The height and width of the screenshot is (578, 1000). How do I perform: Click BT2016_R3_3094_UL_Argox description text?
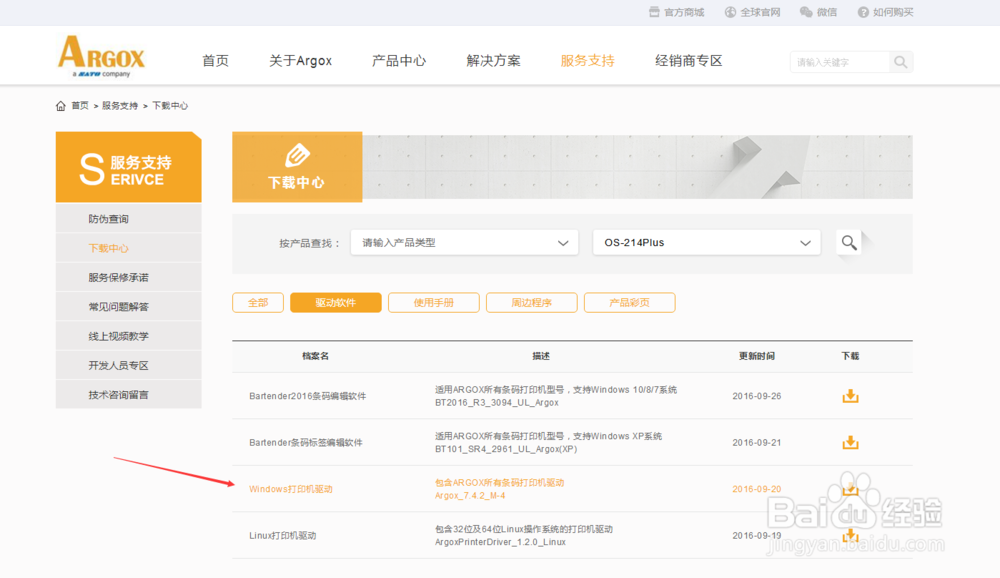[497, 403]
